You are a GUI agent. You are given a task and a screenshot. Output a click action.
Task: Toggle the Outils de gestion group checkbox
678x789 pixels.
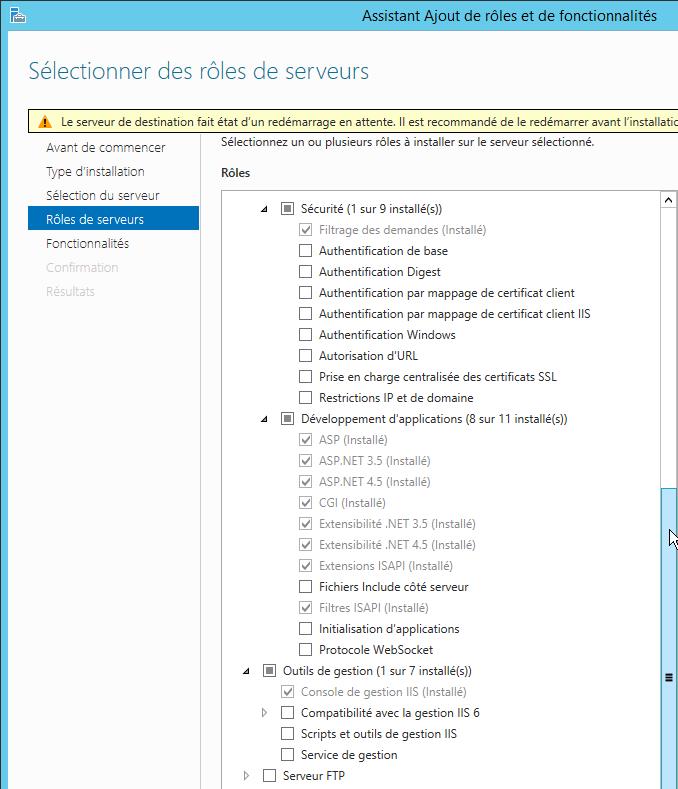pos(269,671)
